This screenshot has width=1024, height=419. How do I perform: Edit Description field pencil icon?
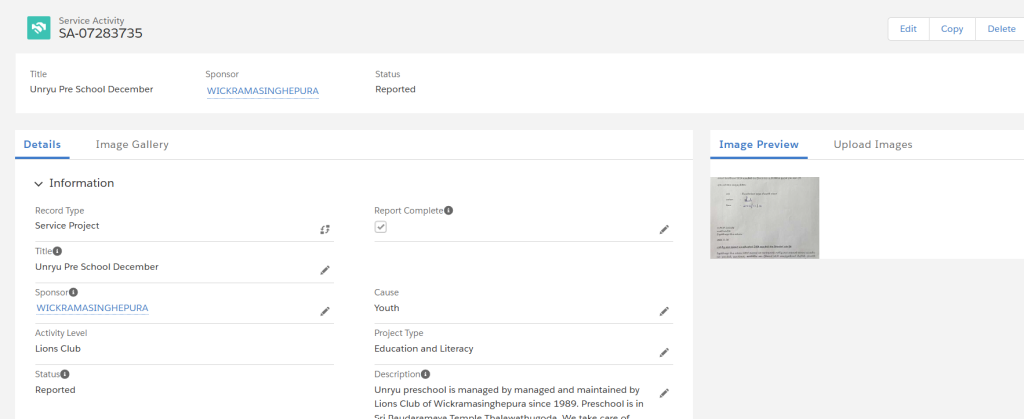pyautogui.click(x=664, y=393)
